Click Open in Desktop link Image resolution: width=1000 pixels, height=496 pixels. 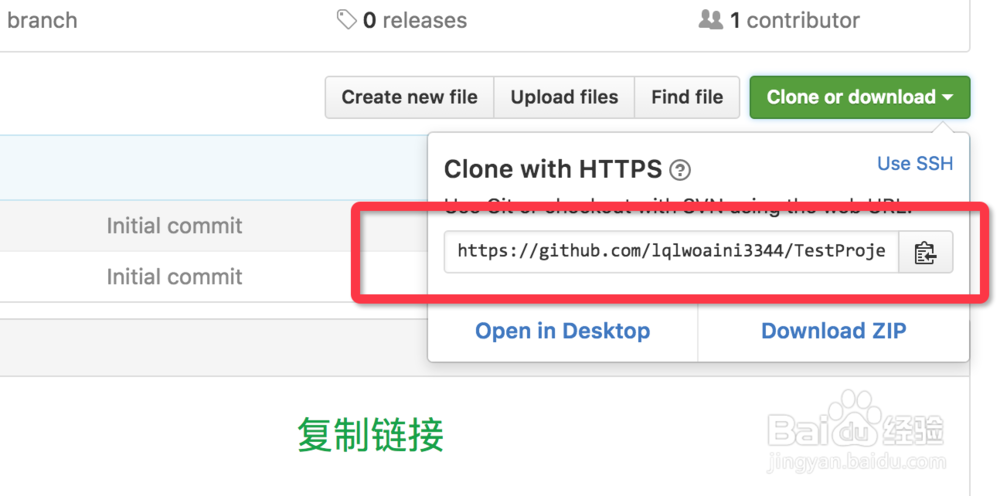[x=562, y=331]
